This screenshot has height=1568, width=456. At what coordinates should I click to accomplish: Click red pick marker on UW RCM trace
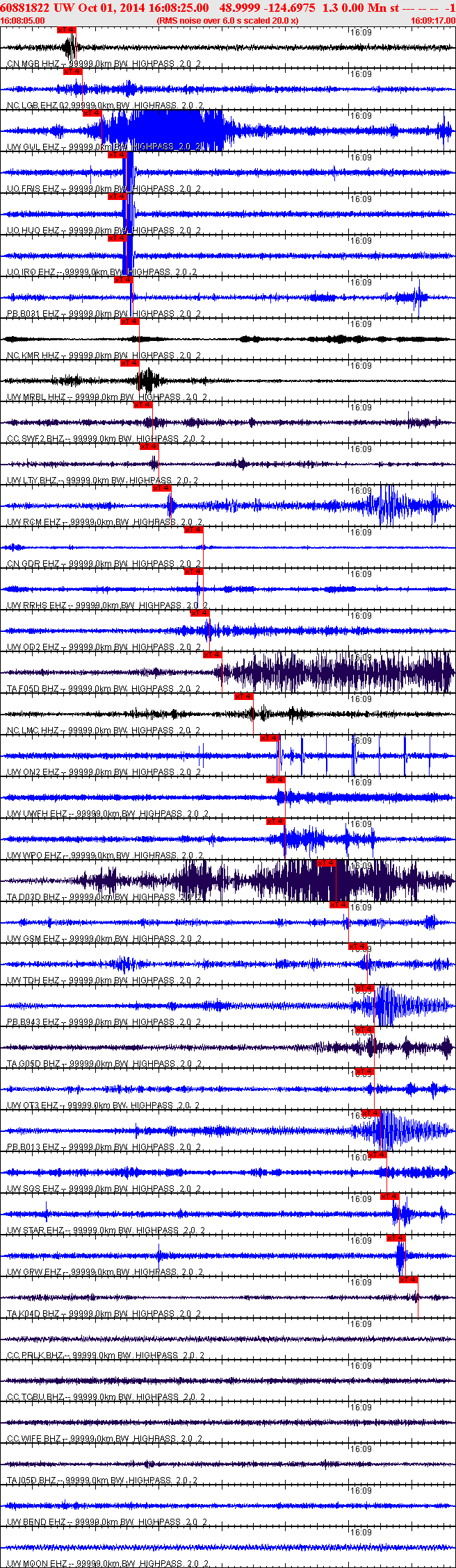tap(161, 488)
